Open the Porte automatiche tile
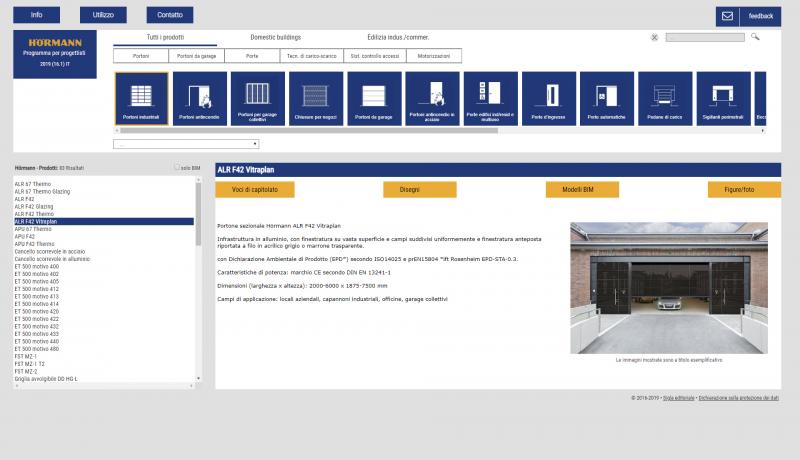800x460 pixels. point(607,98)
